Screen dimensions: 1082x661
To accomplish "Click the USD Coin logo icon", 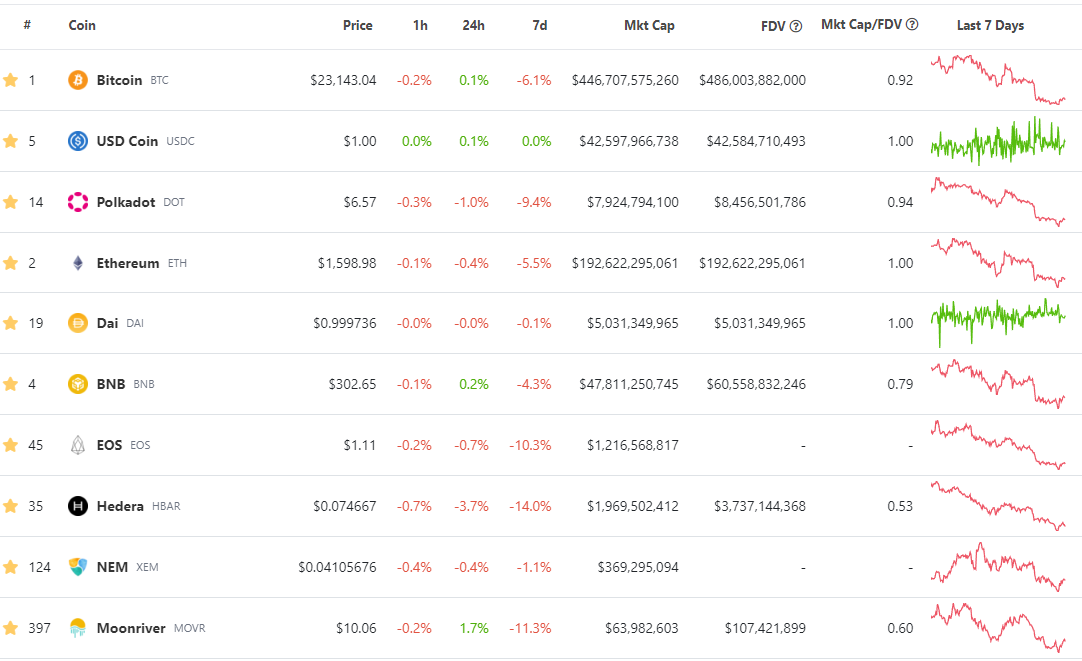I will [78, 141].
